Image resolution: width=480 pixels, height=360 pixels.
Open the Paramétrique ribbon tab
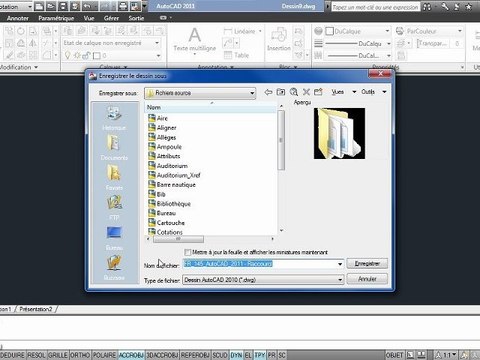tap(56, 18)
